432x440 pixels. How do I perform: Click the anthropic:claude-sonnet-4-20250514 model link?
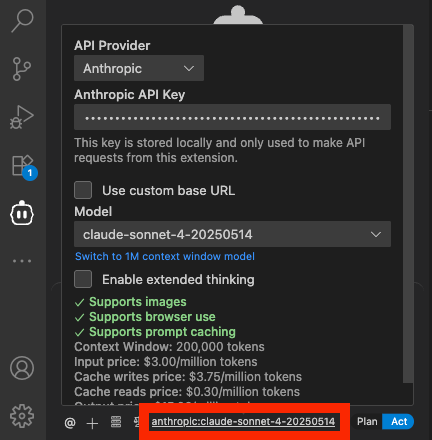tap(243, 422)
